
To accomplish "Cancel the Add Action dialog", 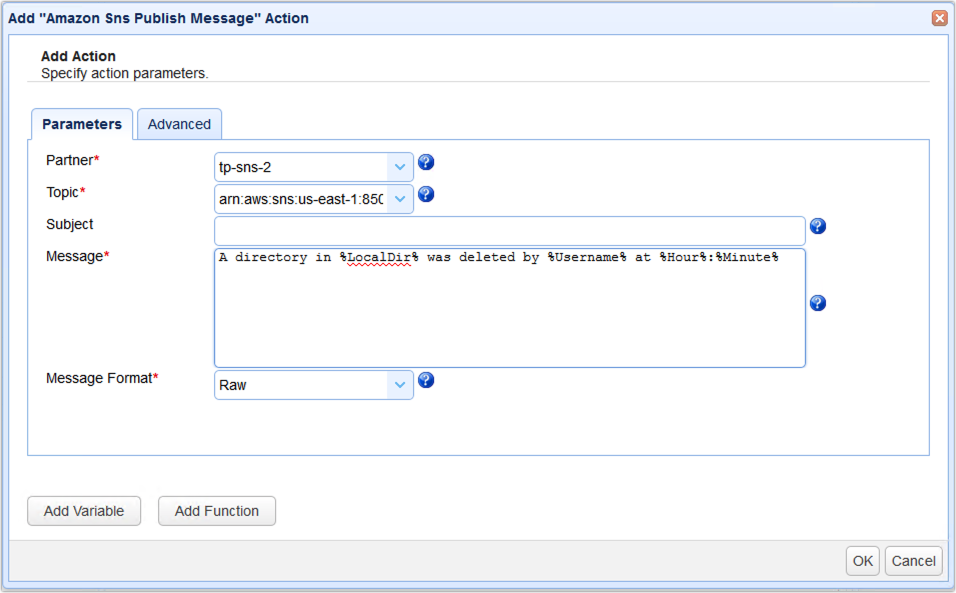I will click(913, 561).
